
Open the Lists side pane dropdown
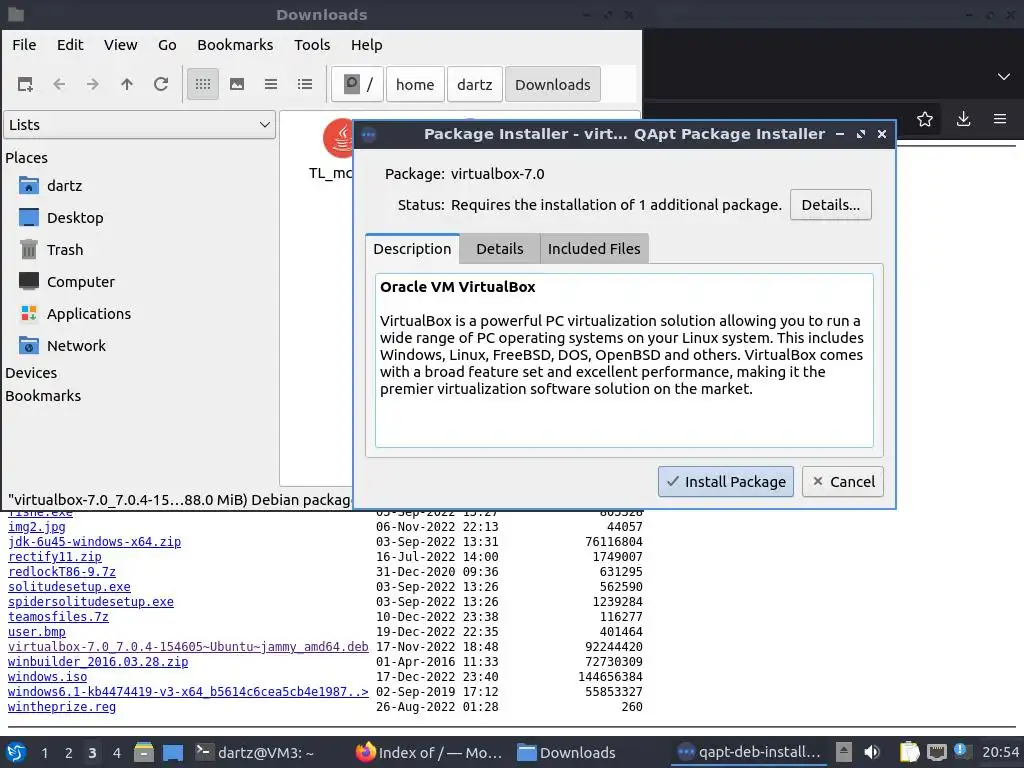point(139,125)
